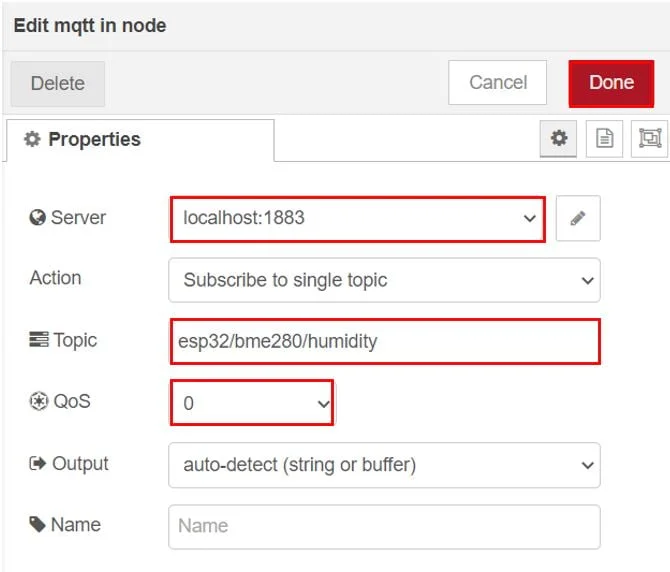The width and height of the screenshot is (670, 572).
Task: Focus the empty Name input field
Action: 385,527
